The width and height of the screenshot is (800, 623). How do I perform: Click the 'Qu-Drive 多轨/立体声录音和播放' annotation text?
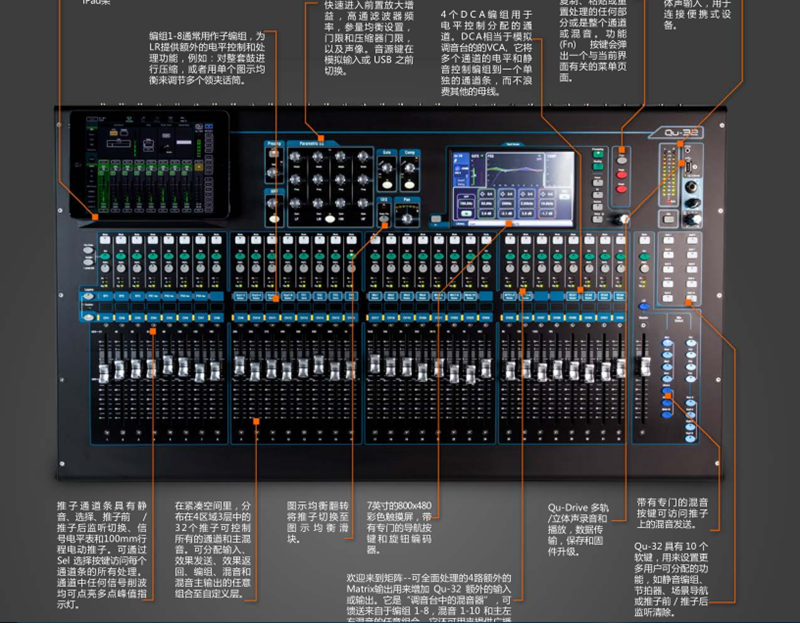tap(578, 529)
